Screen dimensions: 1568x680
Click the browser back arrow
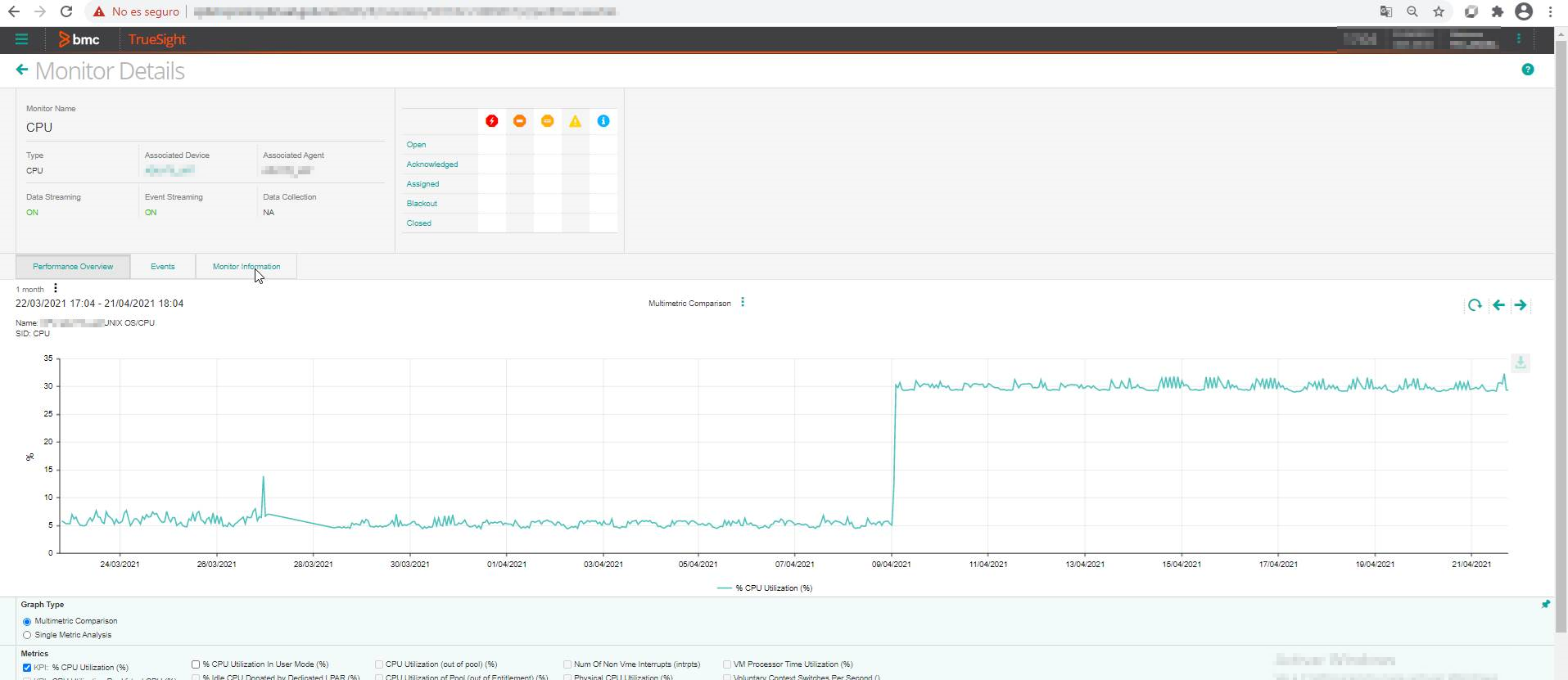click(x=14, y=11)
